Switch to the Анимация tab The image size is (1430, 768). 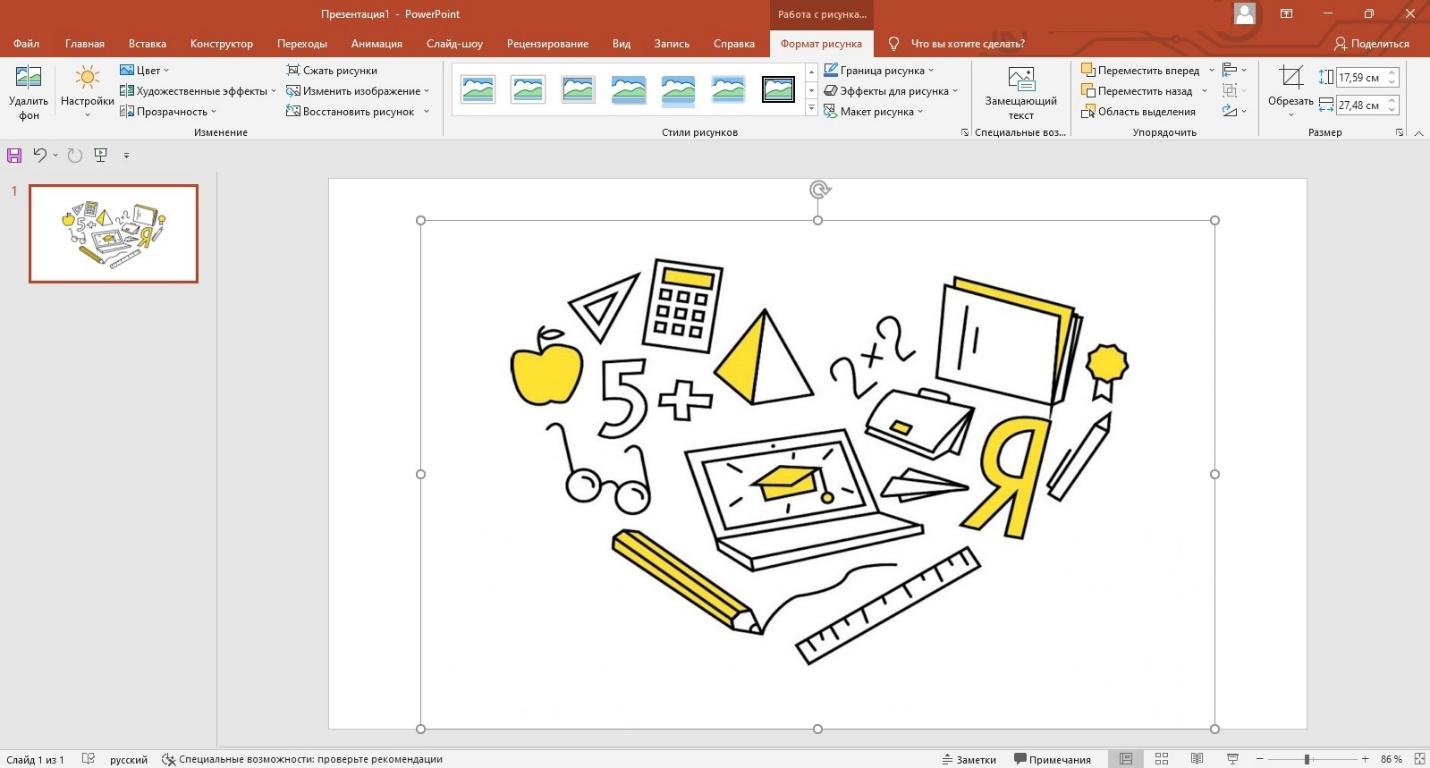[376, 44]
